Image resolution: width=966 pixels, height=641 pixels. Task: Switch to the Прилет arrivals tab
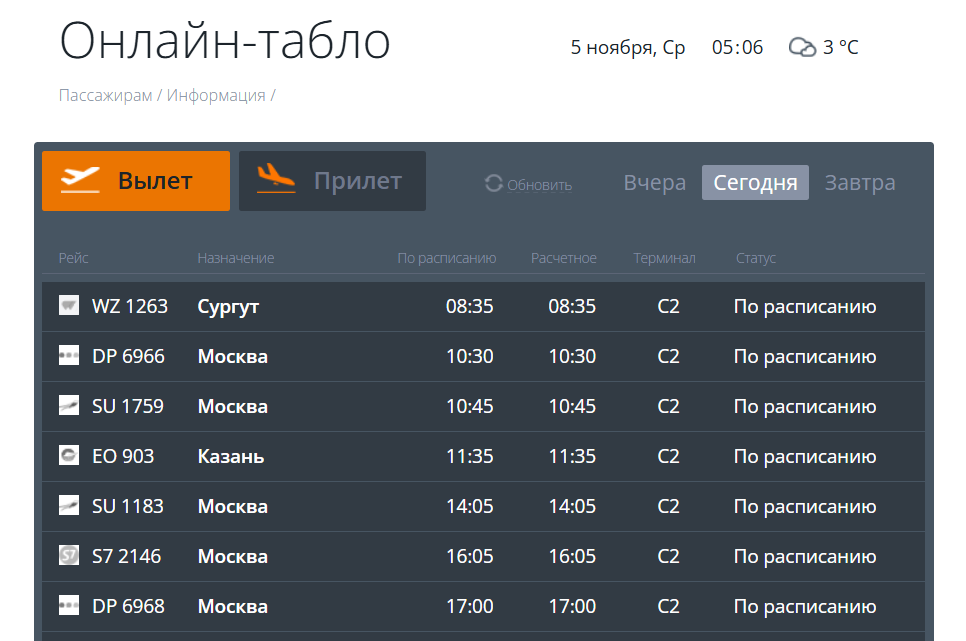tap(332, 181)
